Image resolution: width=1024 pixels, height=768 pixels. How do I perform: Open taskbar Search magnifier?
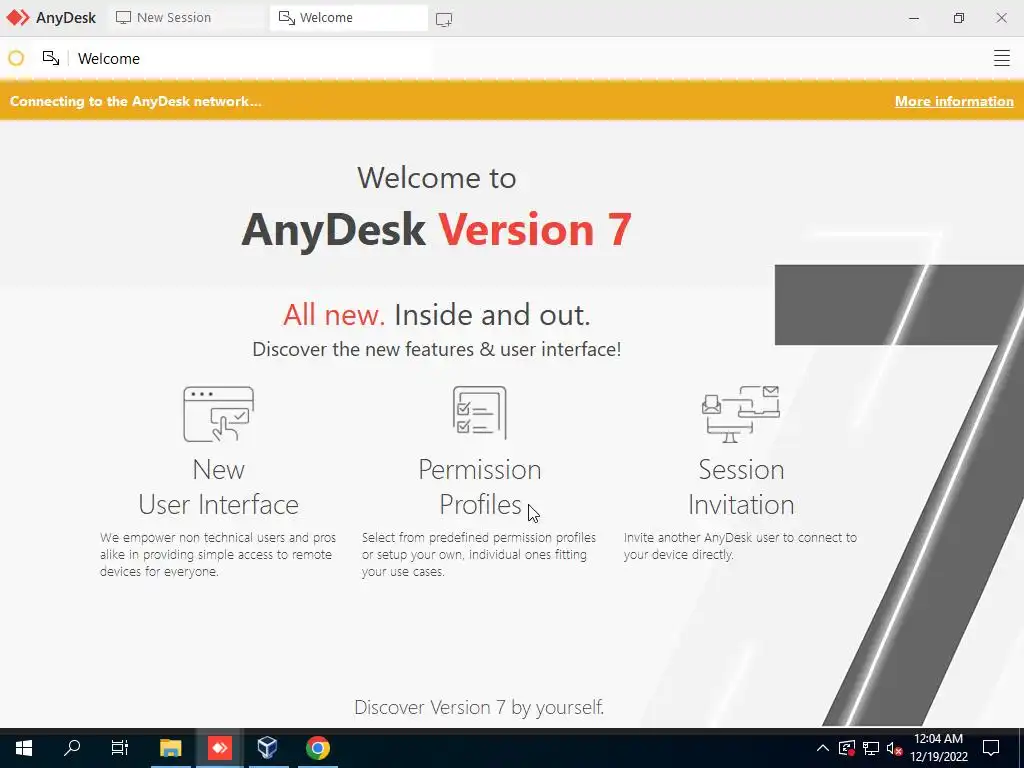72,748
